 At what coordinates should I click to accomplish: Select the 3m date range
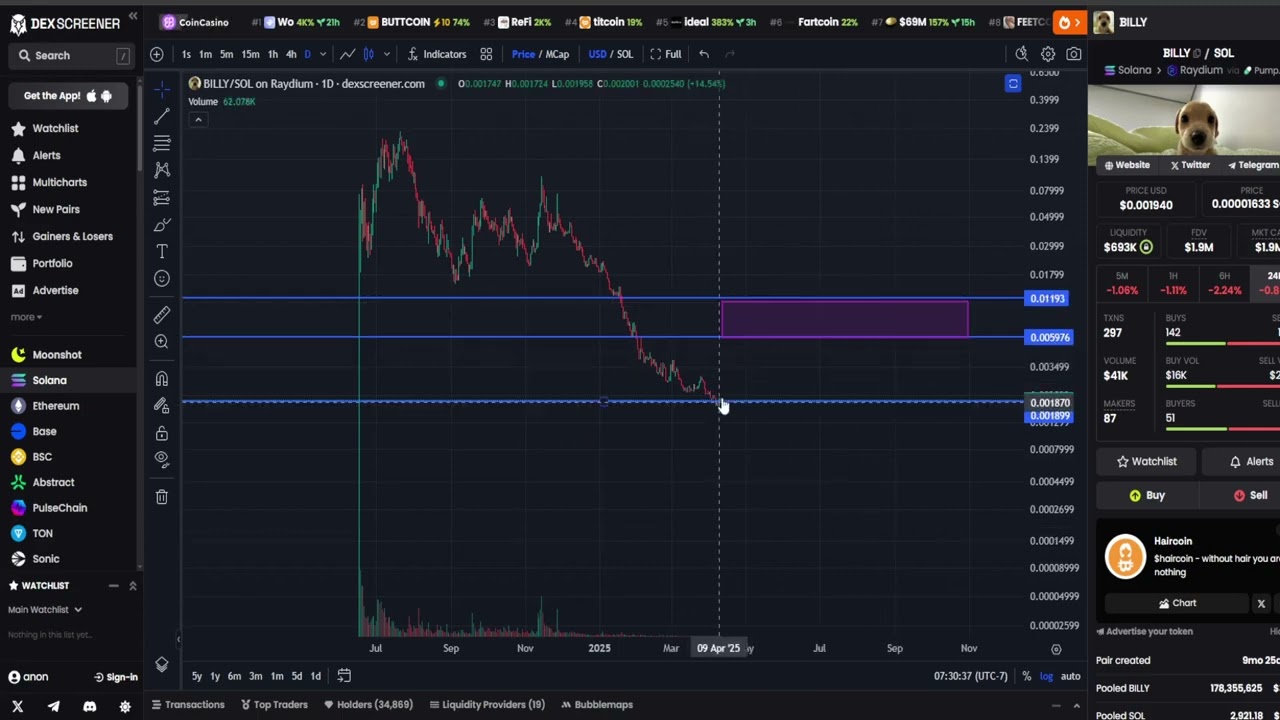(x=256, y=676)
